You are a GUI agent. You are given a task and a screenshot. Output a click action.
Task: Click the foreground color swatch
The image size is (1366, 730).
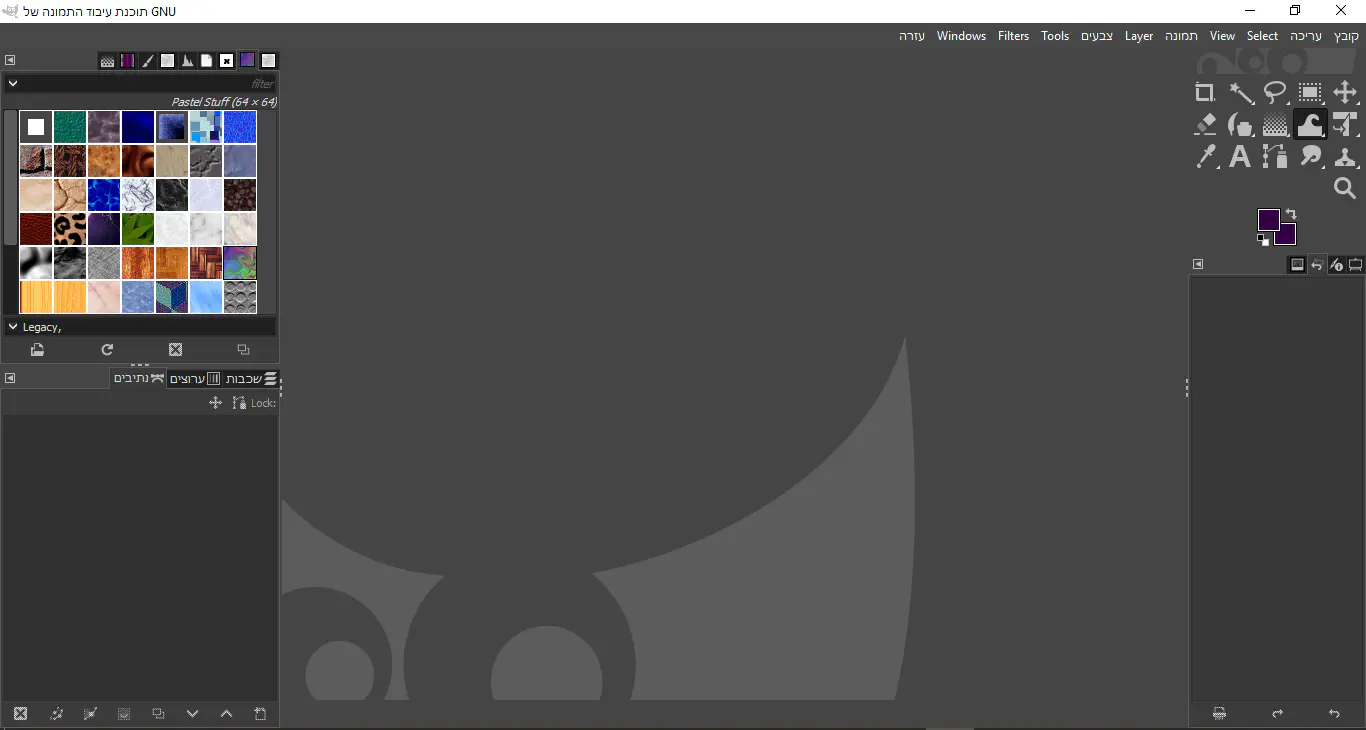(x=1268, y=219)
